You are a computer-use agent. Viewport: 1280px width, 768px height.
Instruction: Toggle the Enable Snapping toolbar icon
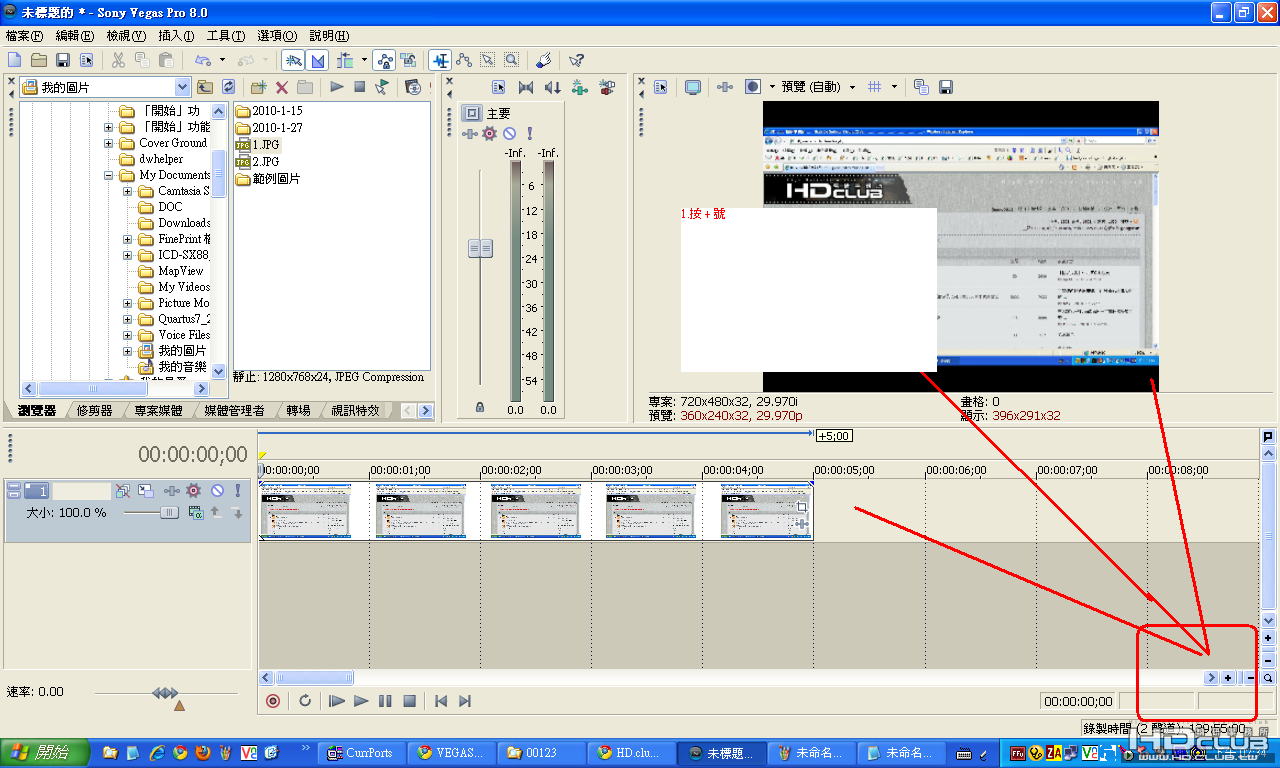point(293,60)
